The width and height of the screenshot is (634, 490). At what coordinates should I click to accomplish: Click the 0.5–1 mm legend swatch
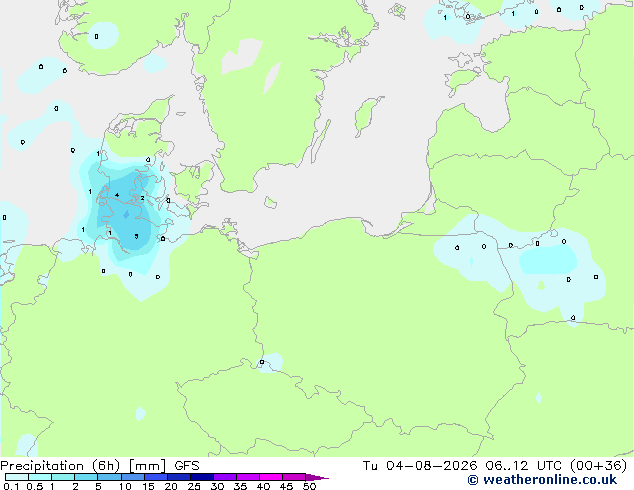[40, 477]
